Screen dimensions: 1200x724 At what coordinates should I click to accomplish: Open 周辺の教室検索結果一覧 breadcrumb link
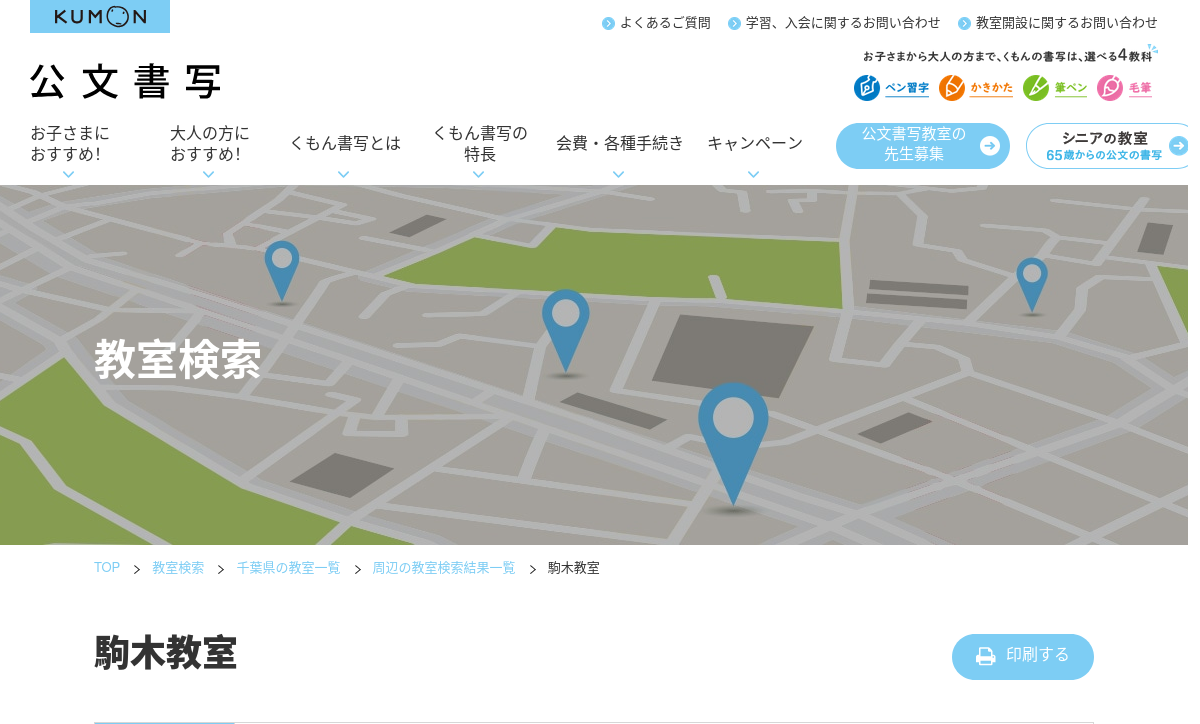(444, 568)
